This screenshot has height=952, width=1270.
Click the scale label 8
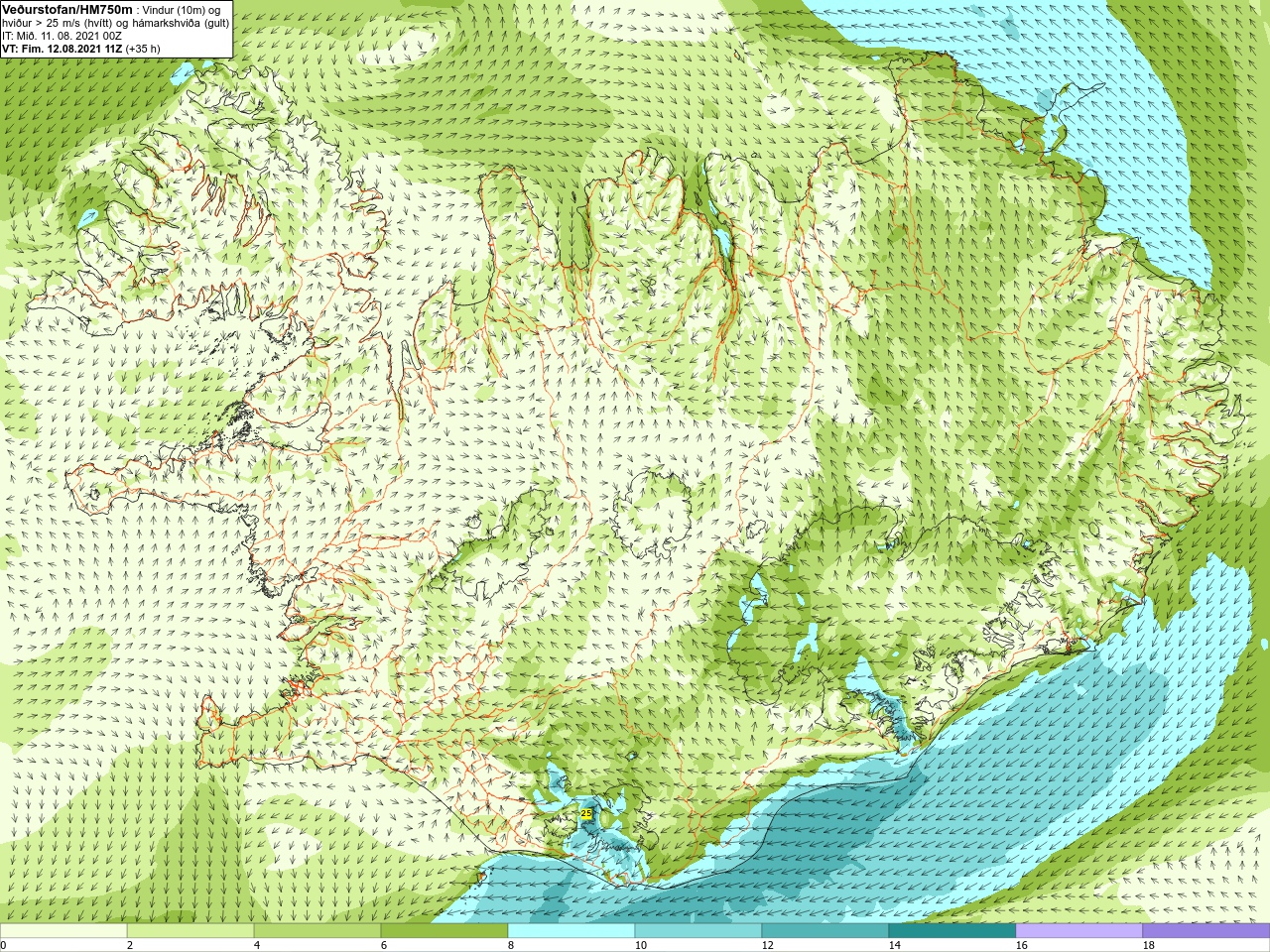510,945
